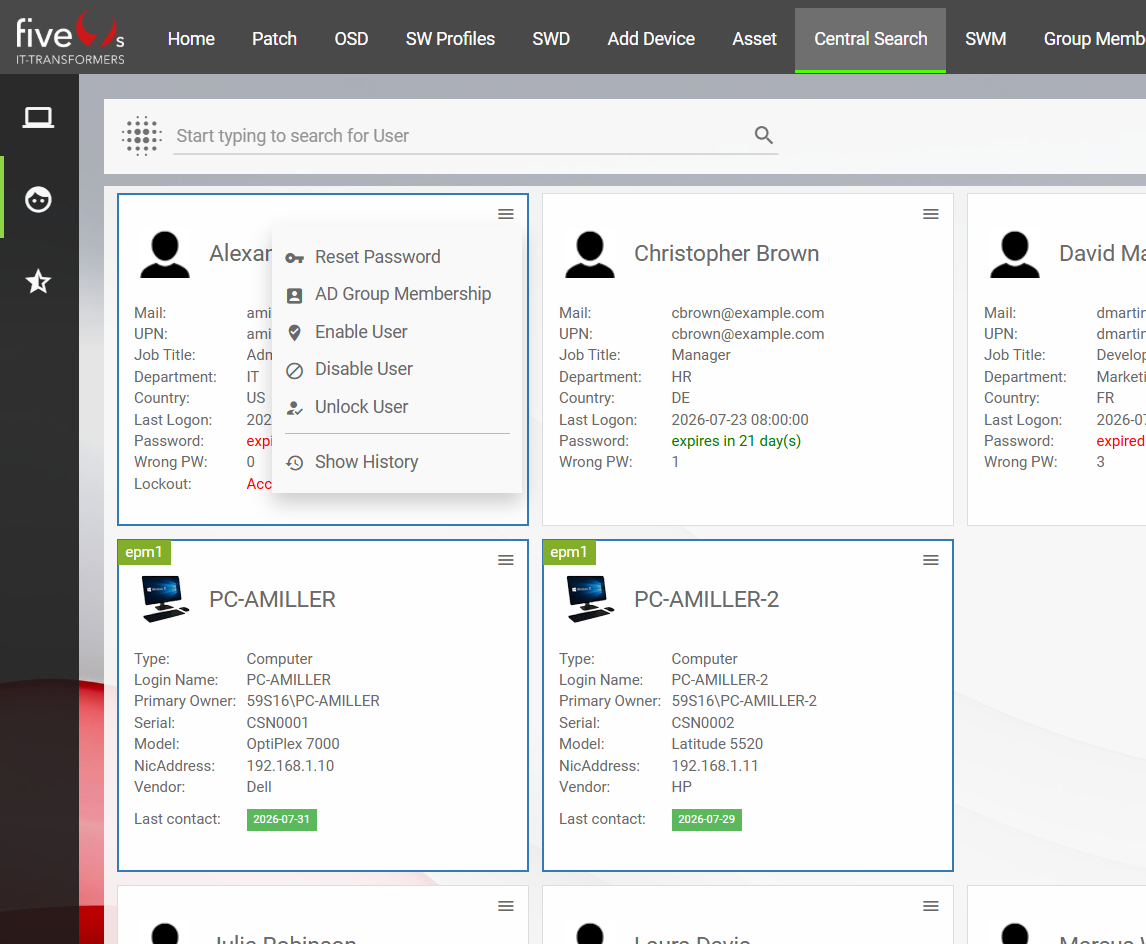Image resolution: width=1146 pixels, height=944 pixels.
Task: Click the dotted grid icon beside search
Action: click(x=141, y=136)
